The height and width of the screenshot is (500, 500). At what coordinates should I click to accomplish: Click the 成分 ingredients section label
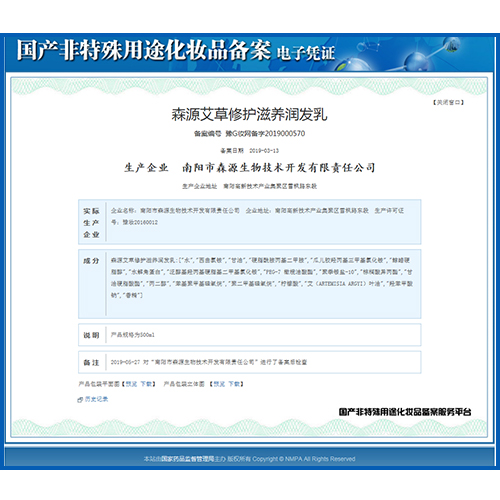tap(91, 261)
